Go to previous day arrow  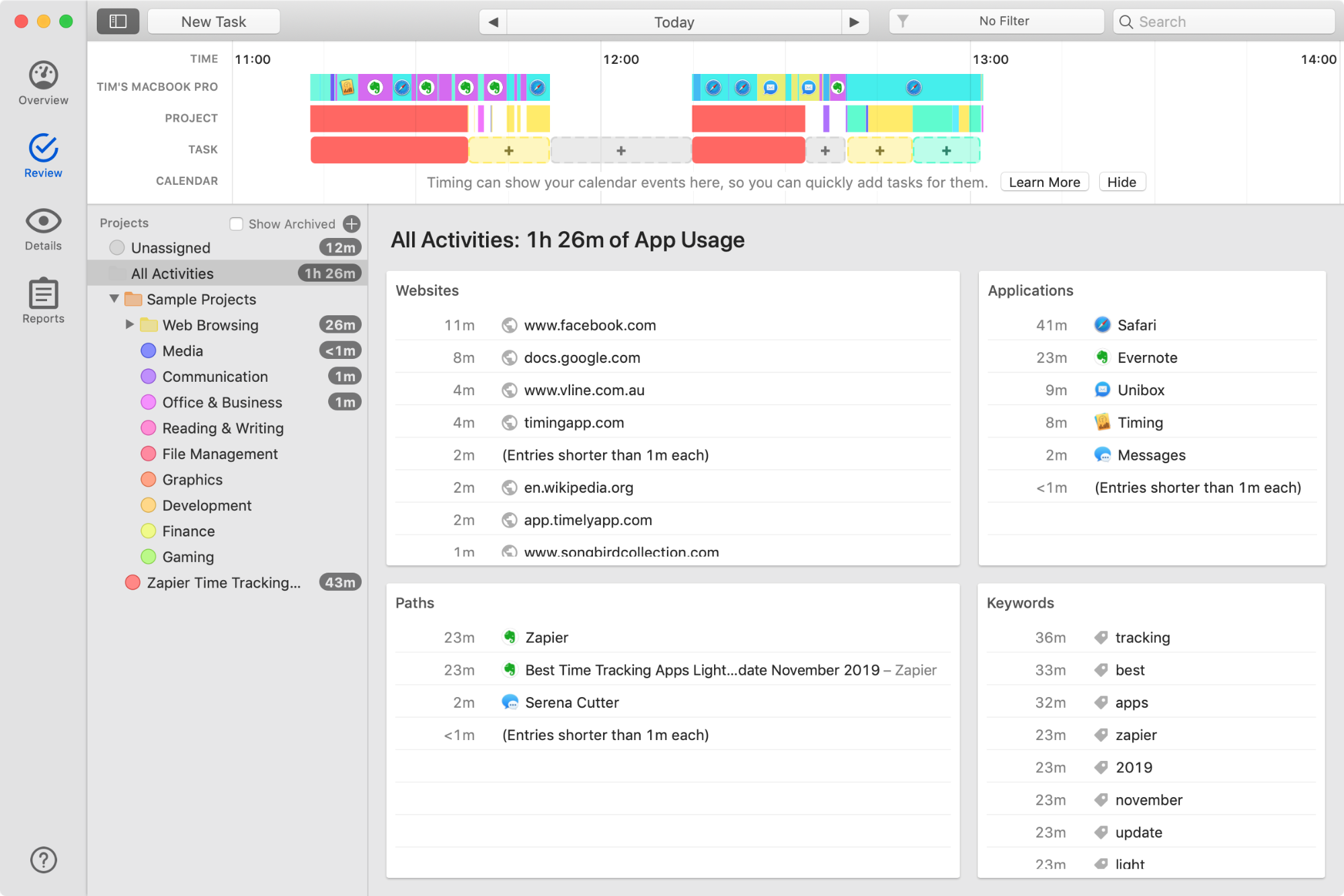coord(493,22)
